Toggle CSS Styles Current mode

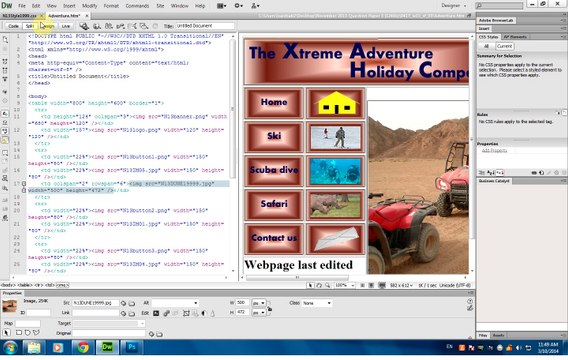(504, 46)
